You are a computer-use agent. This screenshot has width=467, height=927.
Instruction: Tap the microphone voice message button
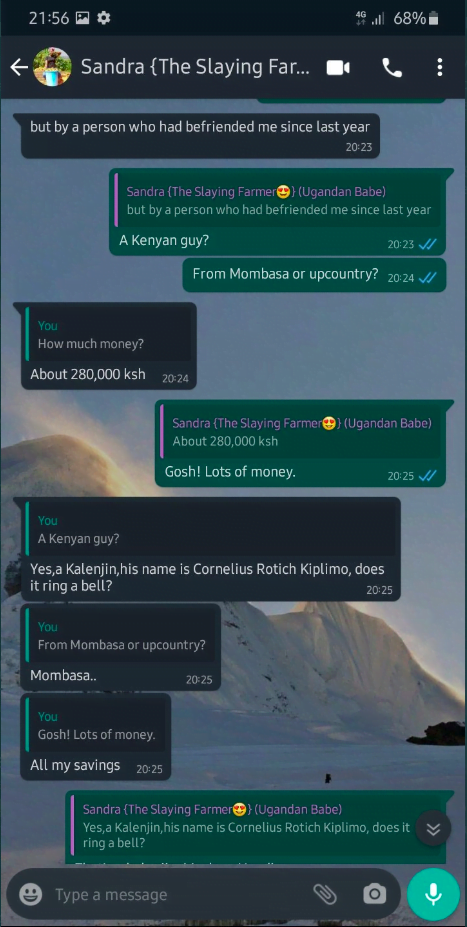[433, 894]
